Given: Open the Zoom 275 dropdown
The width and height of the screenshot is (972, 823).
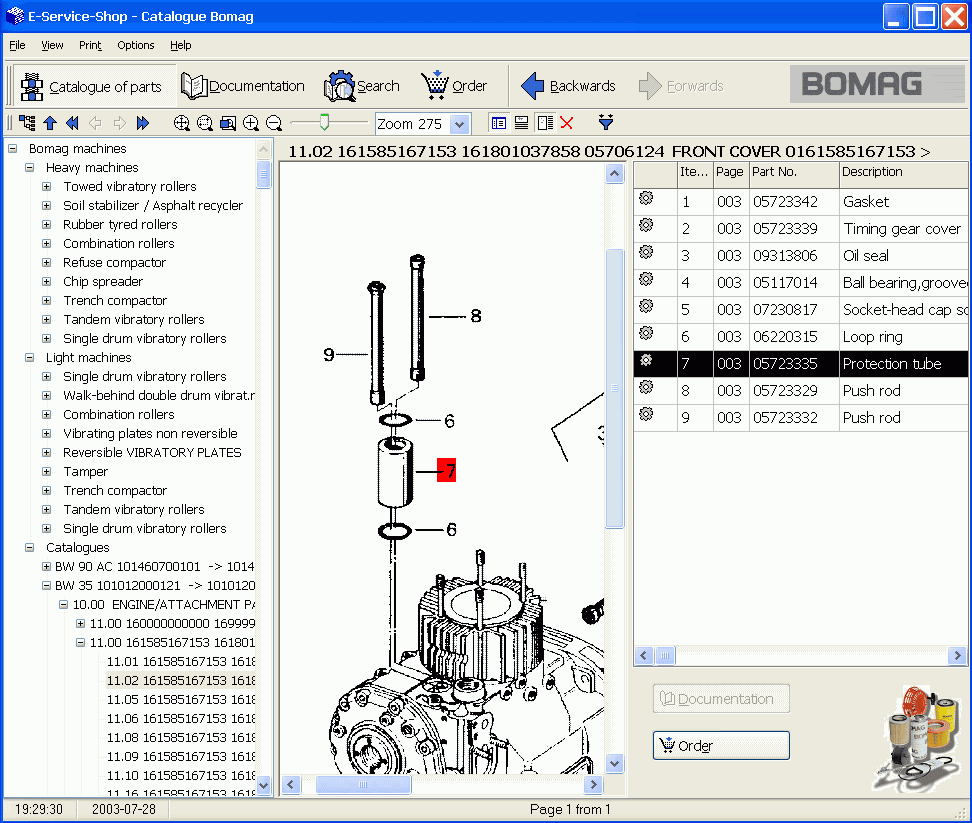Looking at the screenshot, I should [459, 124].
